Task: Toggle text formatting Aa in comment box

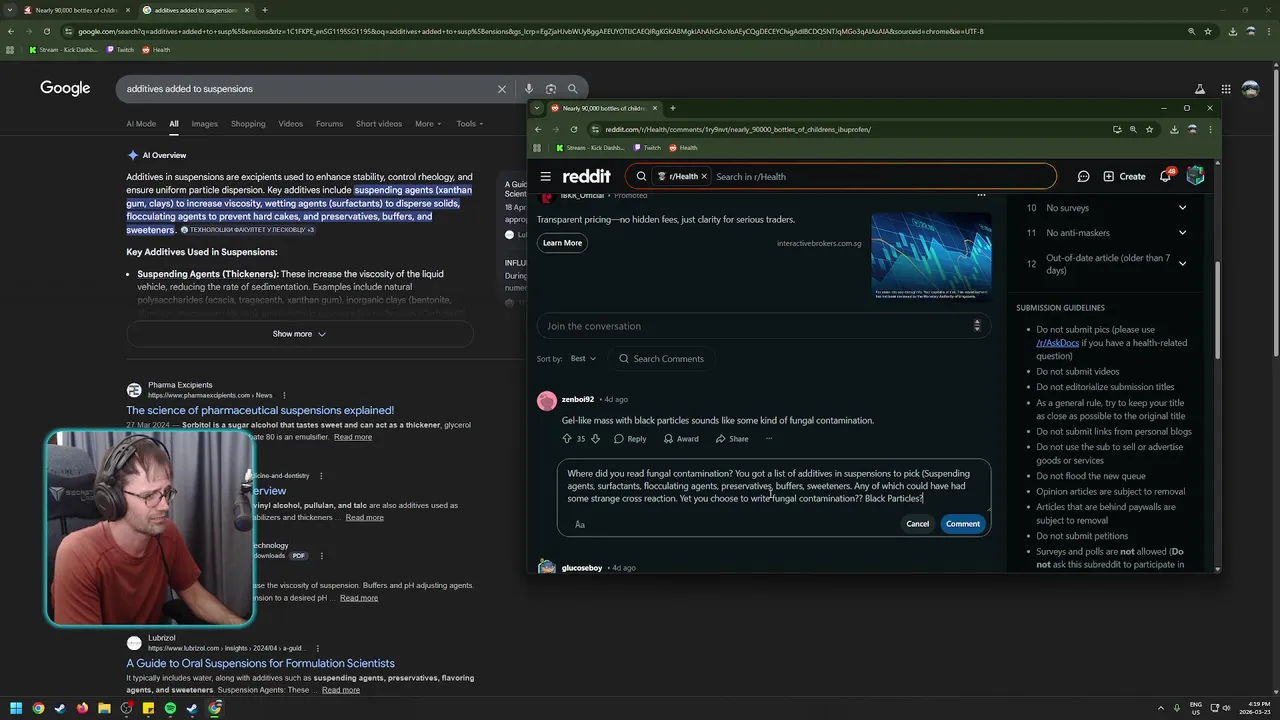Action: [x=580, y=524]
